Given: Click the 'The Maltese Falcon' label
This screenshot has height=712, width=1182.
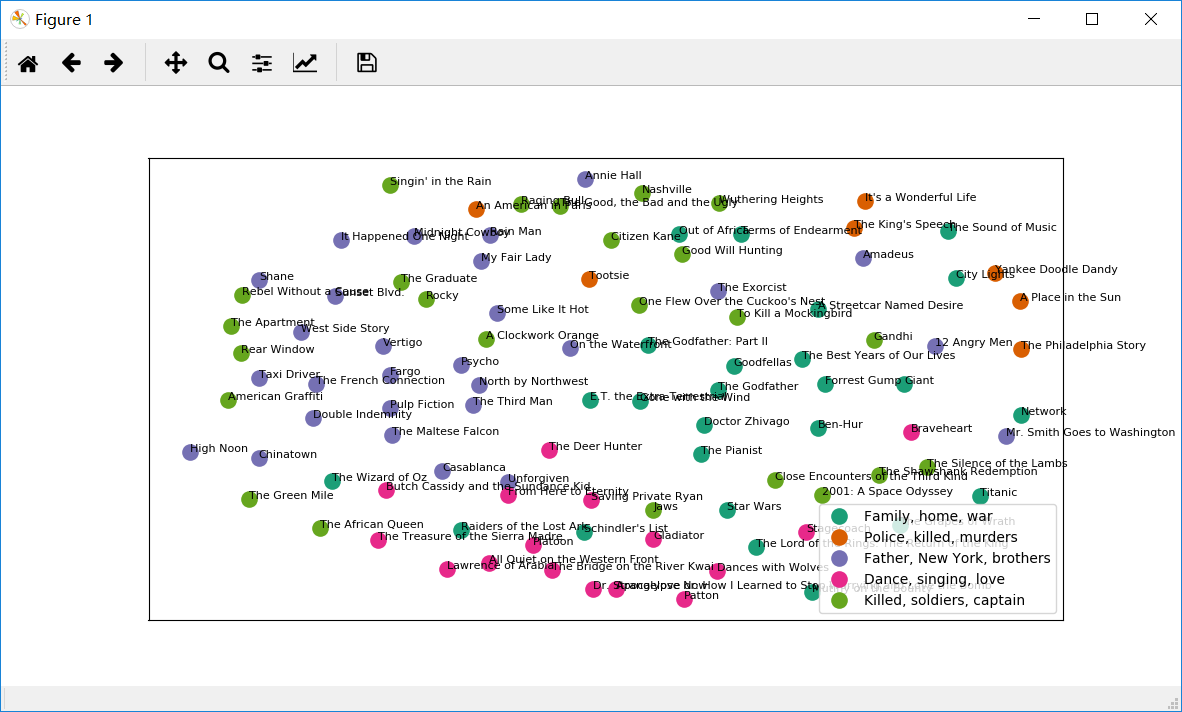Looking at the screenshot, I should pyautogui.click(x=446, y=431).
